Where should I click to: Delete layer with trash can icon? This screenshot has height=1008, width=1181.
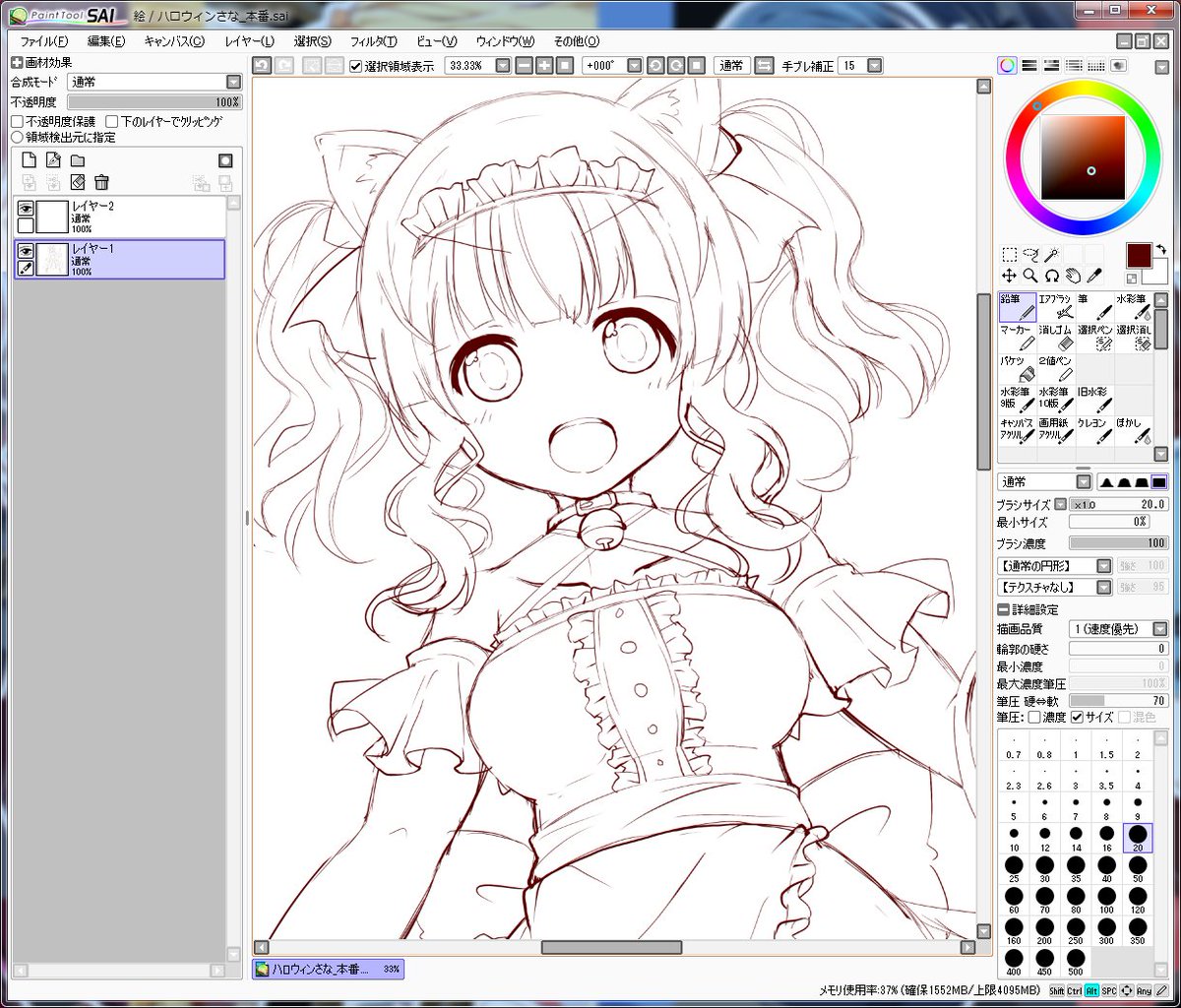tap(101, 182)
